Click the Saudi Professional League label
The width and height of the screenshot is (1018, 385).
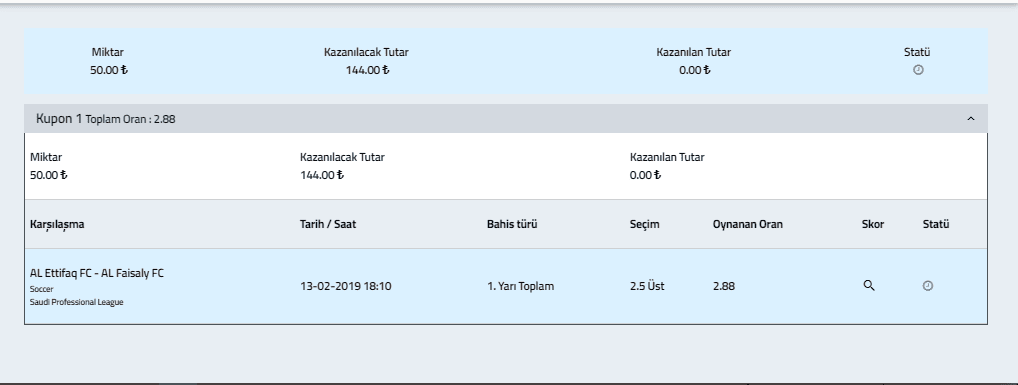click(x=77, y=303)
